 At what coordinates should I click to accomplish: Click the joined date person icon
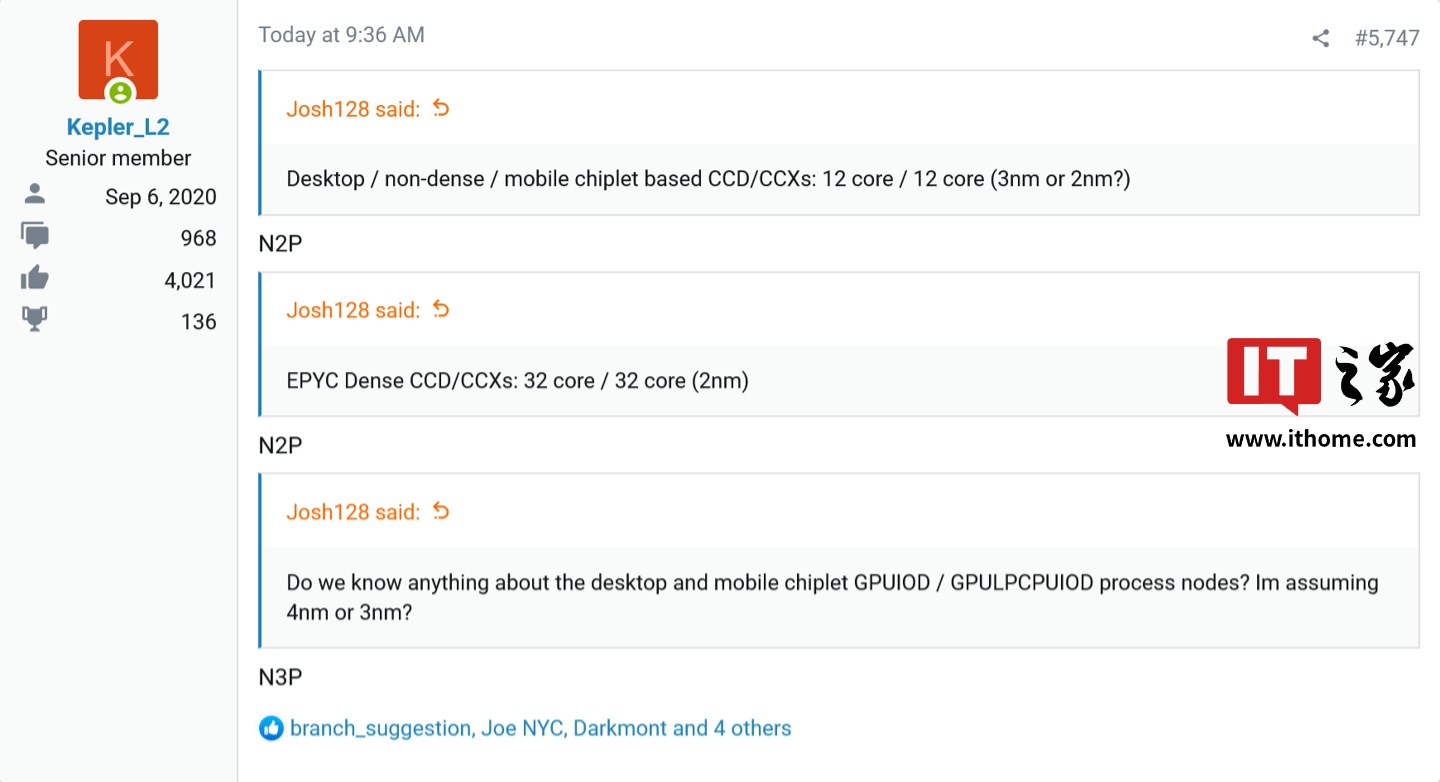pyautogui.click(x=34, y=196)
